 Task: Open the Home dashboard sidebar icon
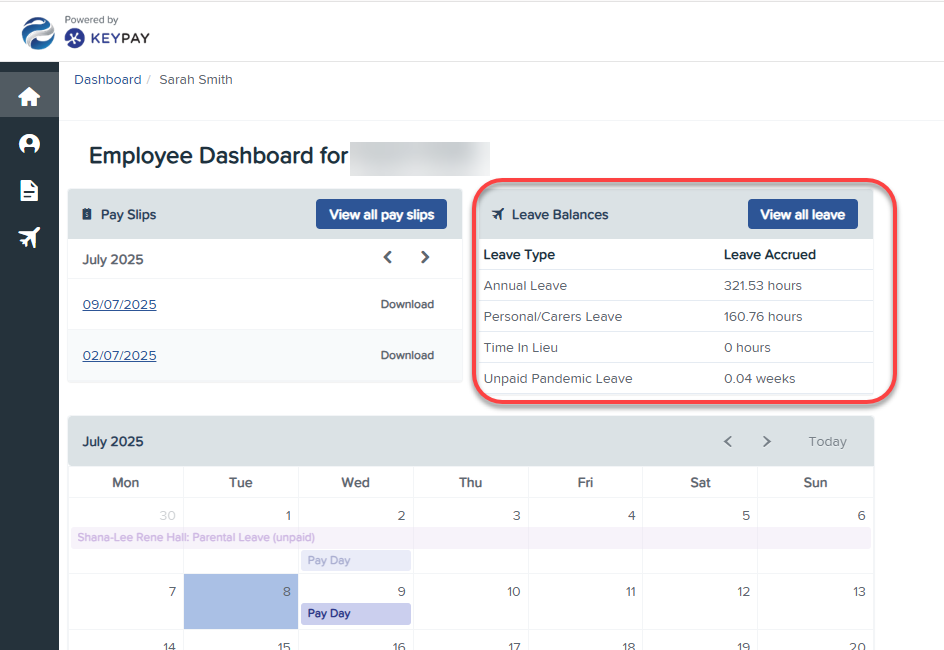coord(29,97)
